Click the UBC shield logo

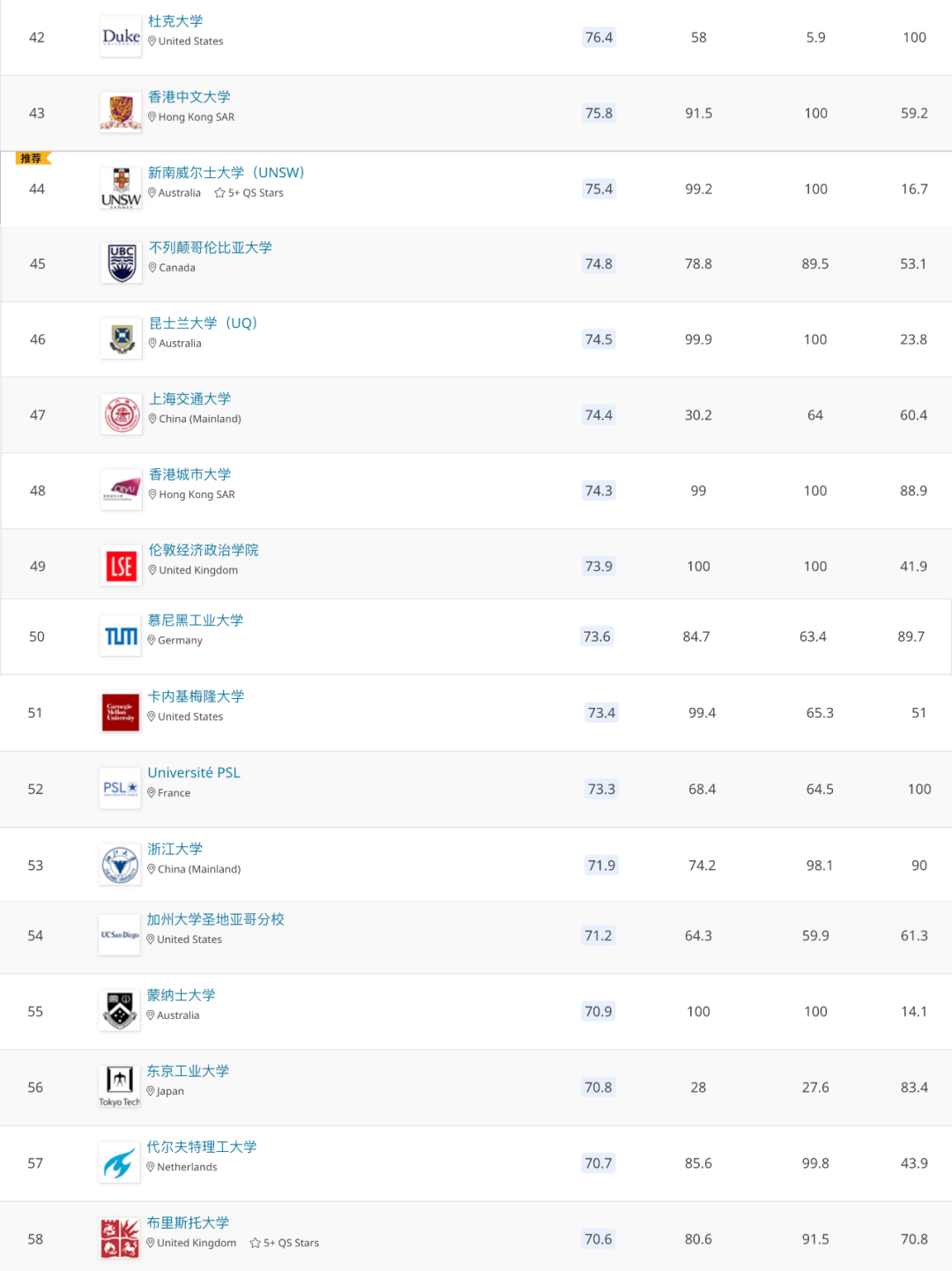tap(122, 264)
